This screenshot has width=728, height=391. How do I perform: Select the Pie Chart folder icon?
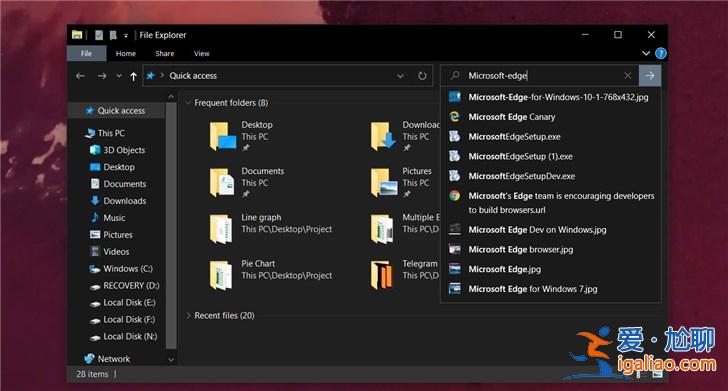[x=221, y=275]
